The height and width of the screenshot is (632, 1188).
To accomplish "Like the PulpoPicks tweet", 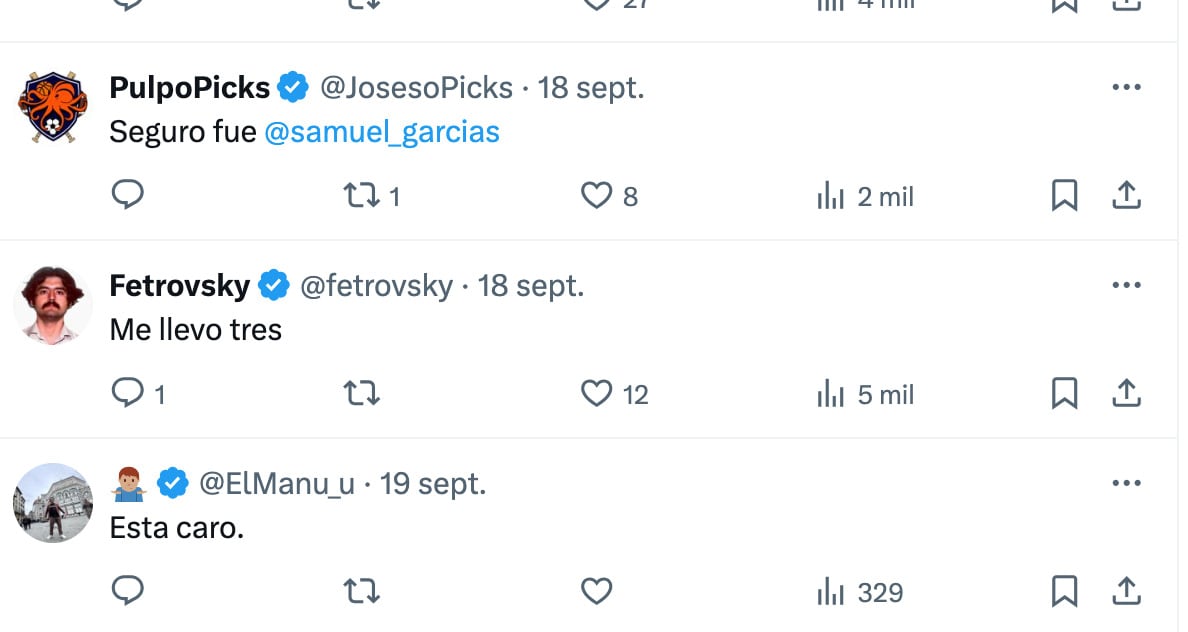I will [596, 196].
